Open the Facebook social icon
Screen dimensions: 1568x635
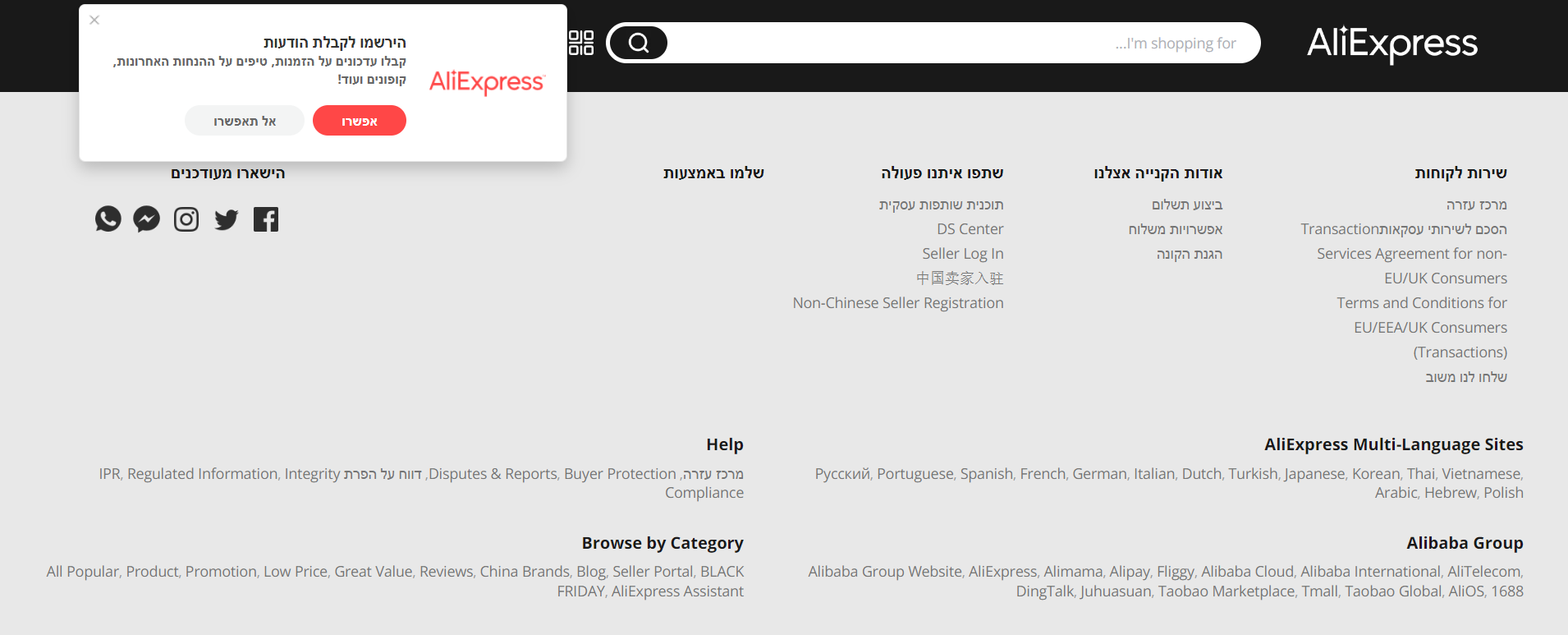click(266, 219)
